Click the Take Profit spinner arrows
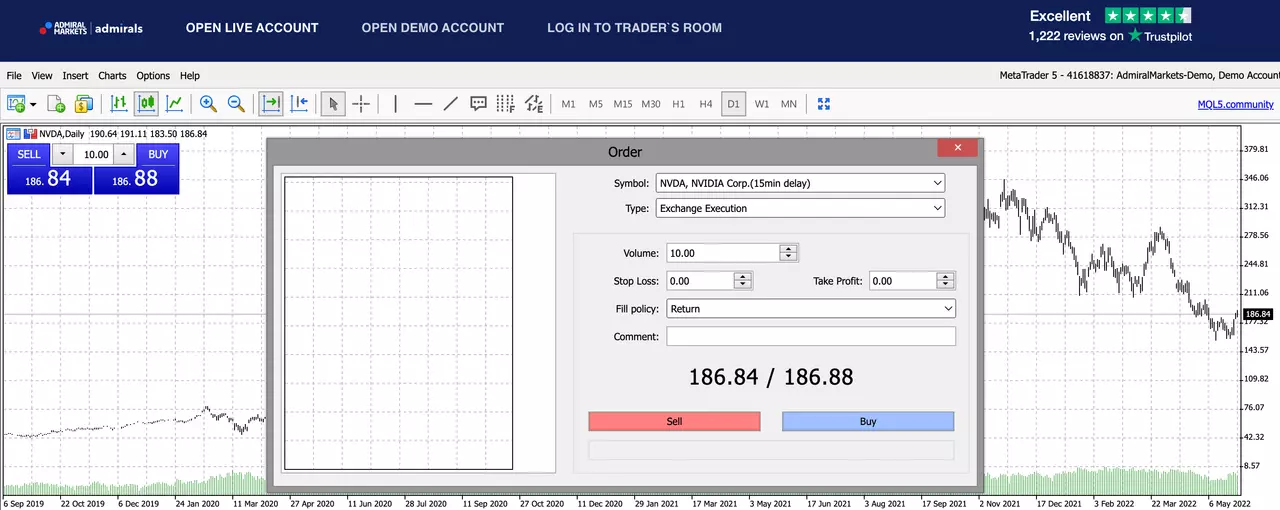 click(946, 281)
